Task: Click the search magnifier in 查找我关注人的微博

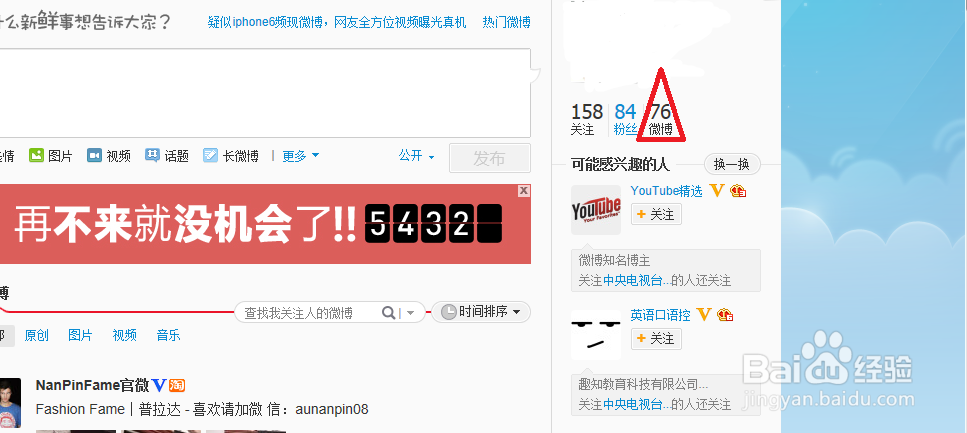Action: [x=389, y=313]
